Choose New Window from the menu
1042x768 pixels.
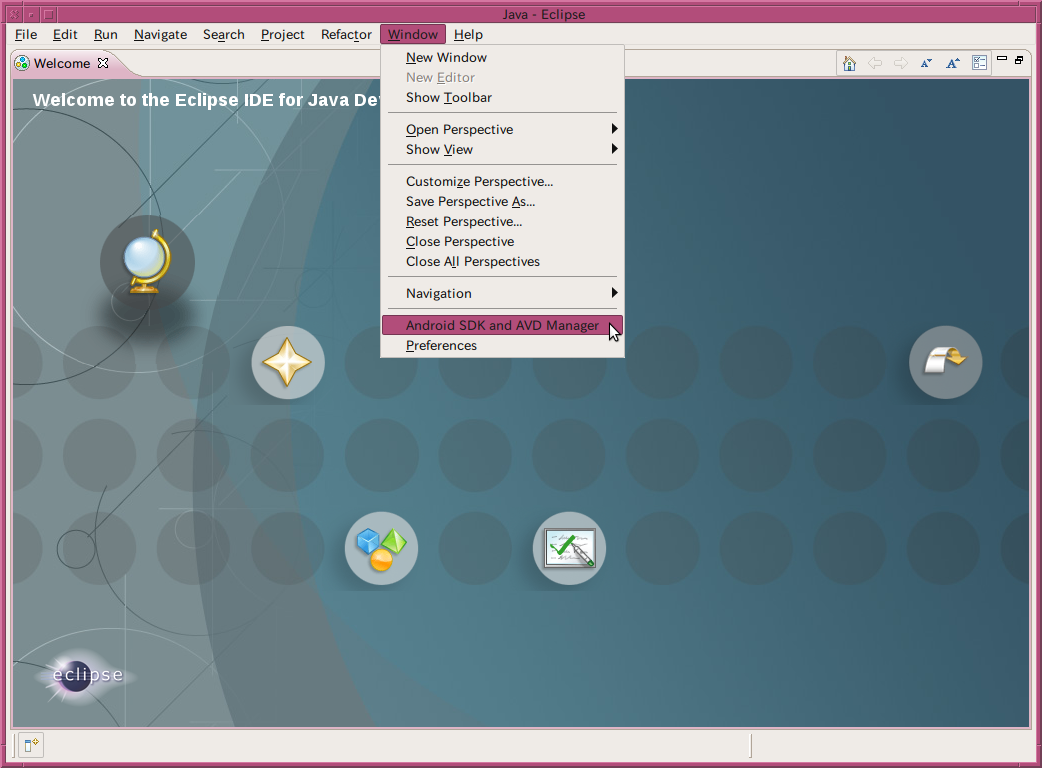coord(502,58)
